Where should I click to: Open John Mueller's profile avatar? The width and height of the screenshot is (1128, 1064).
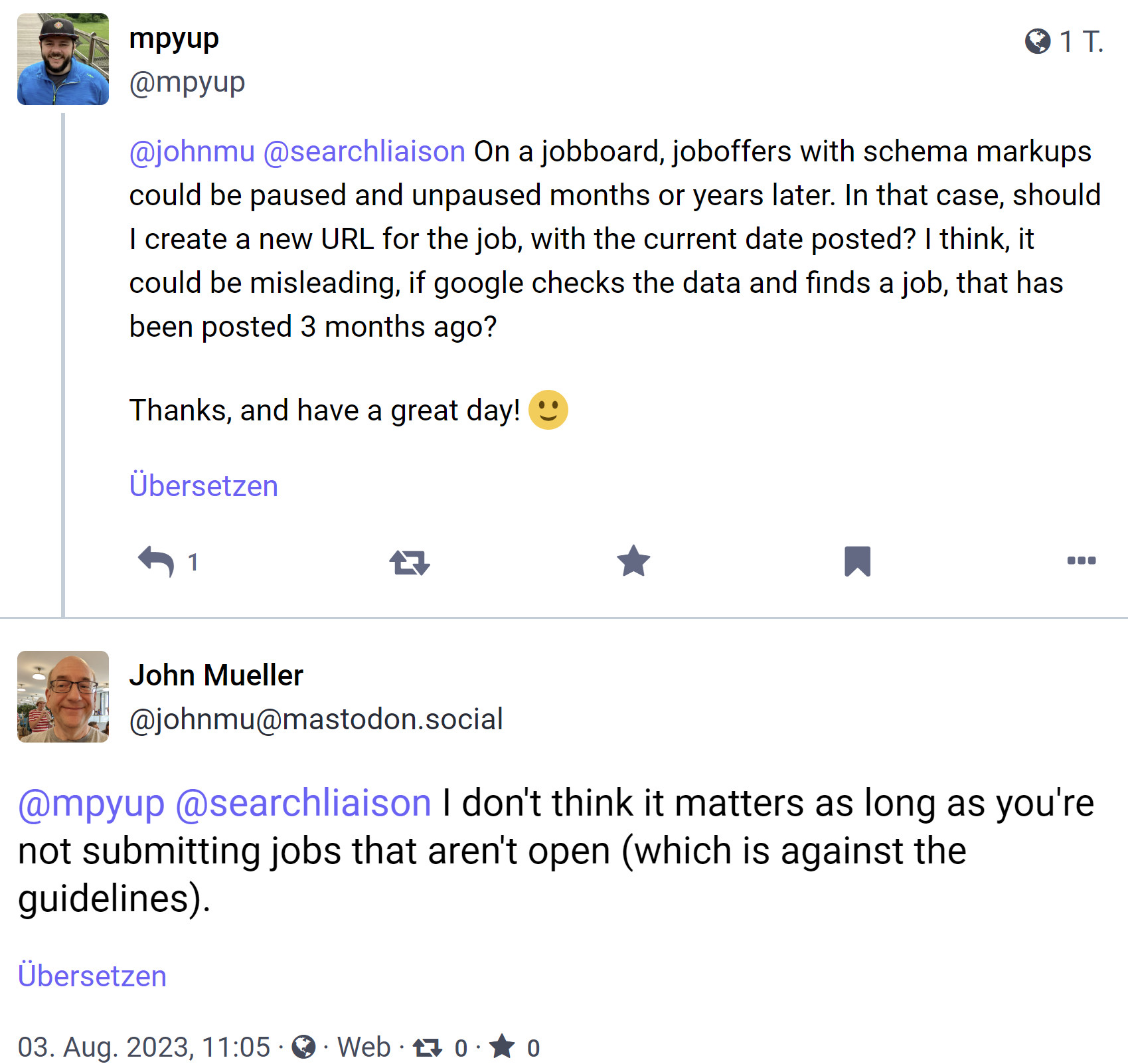pyautogui.click(x=63, y=696)
